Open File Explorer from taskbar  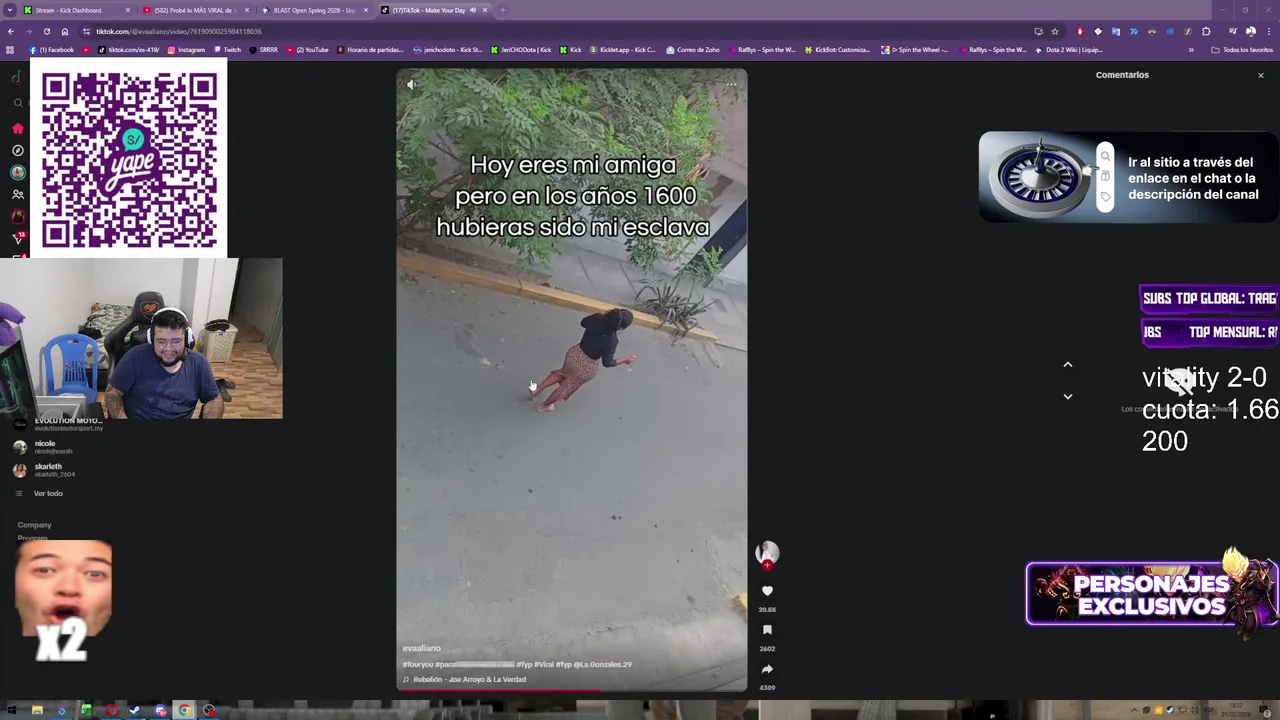[x=37, y=710]
